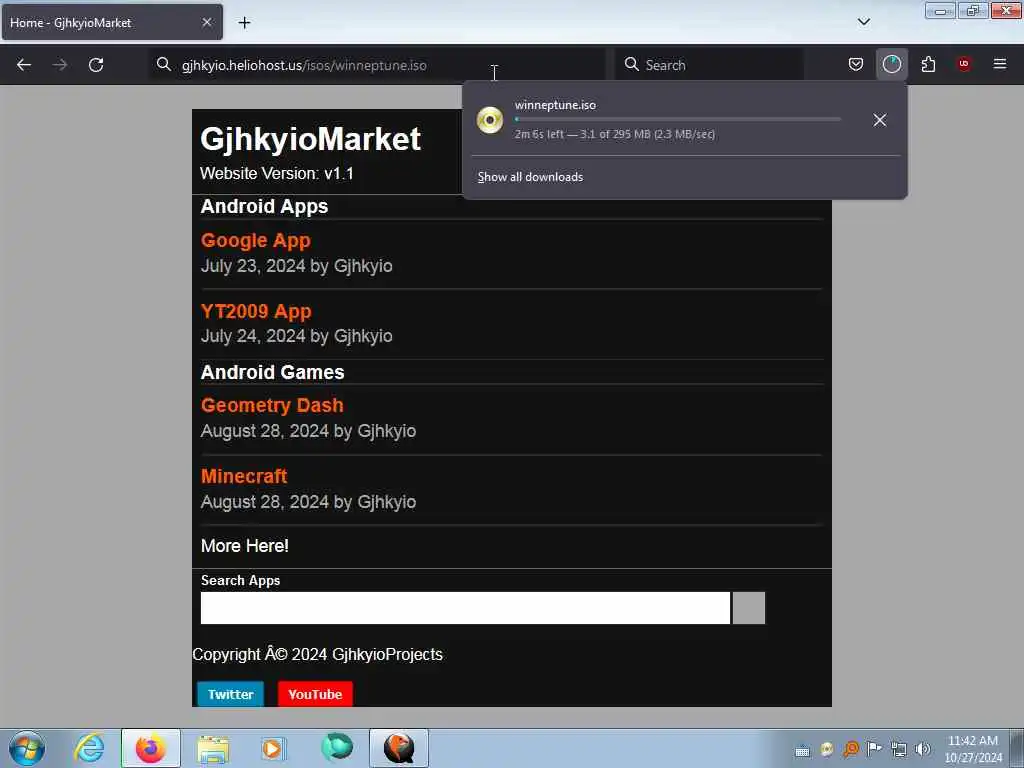Open the Minecraft link
1024x768 pixels.
tap(244, 476)
